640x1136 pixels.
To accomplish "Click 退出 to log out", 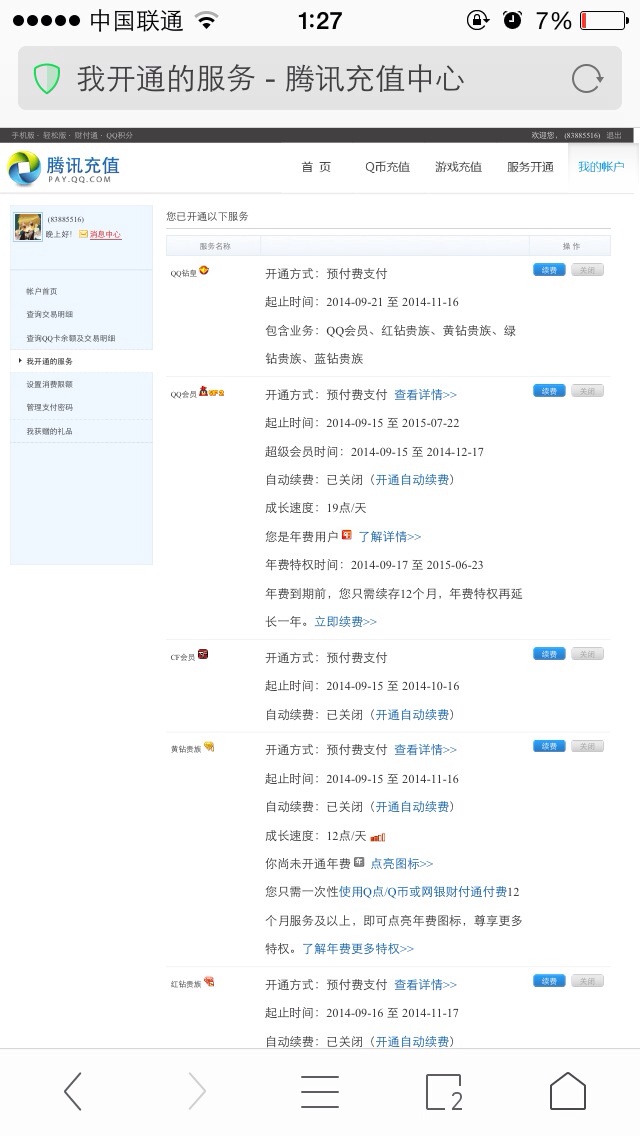I will [x=613, y=135].
